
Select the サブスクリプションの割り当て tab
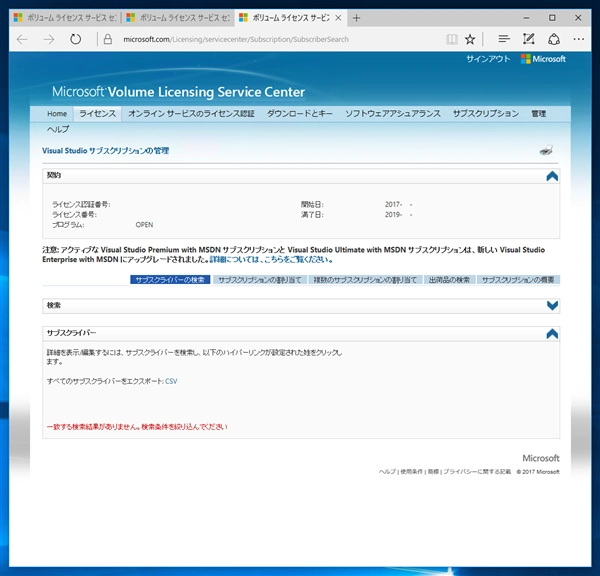point(259,280)
